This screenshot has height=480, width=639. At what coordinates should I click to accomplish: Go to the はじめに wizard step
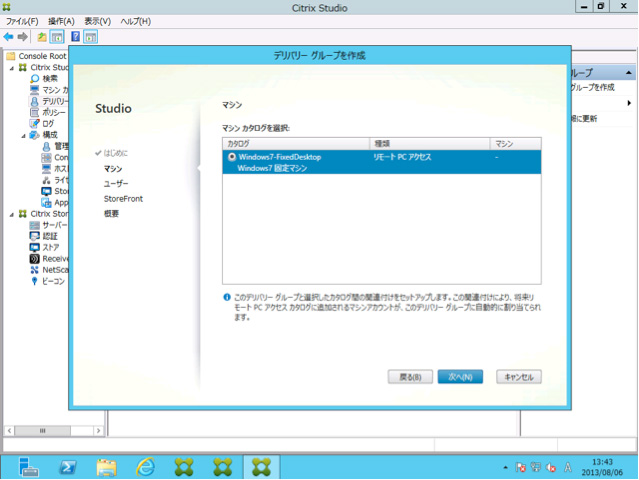pos(115,153)
